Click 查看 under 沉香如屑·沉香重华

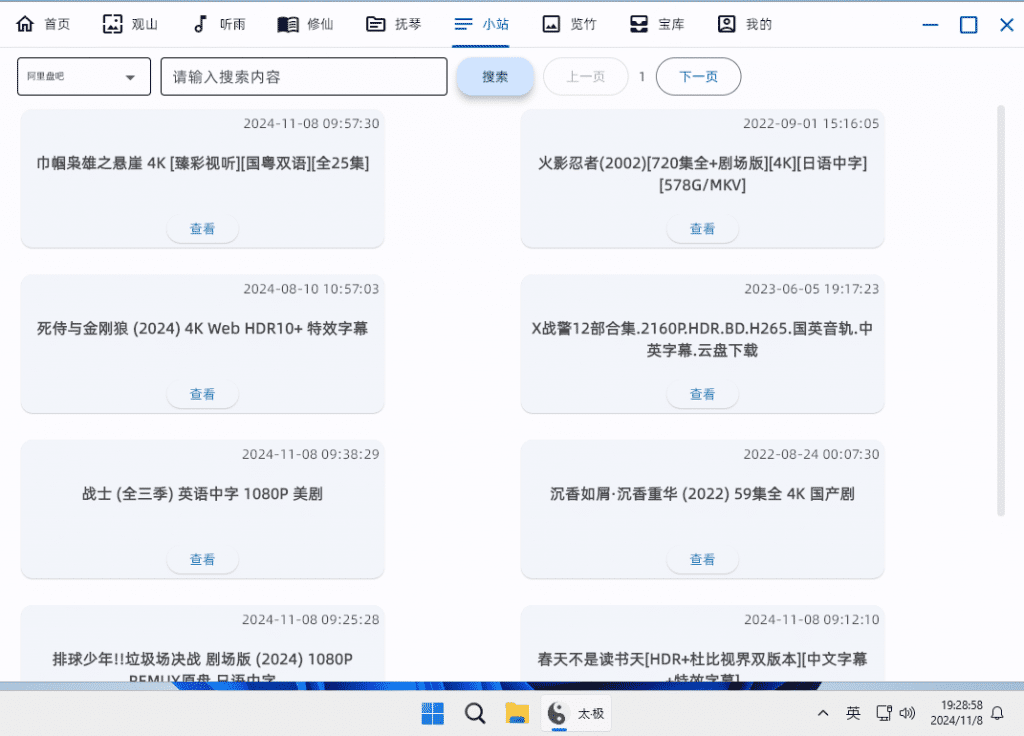click(x=703, y=559)
